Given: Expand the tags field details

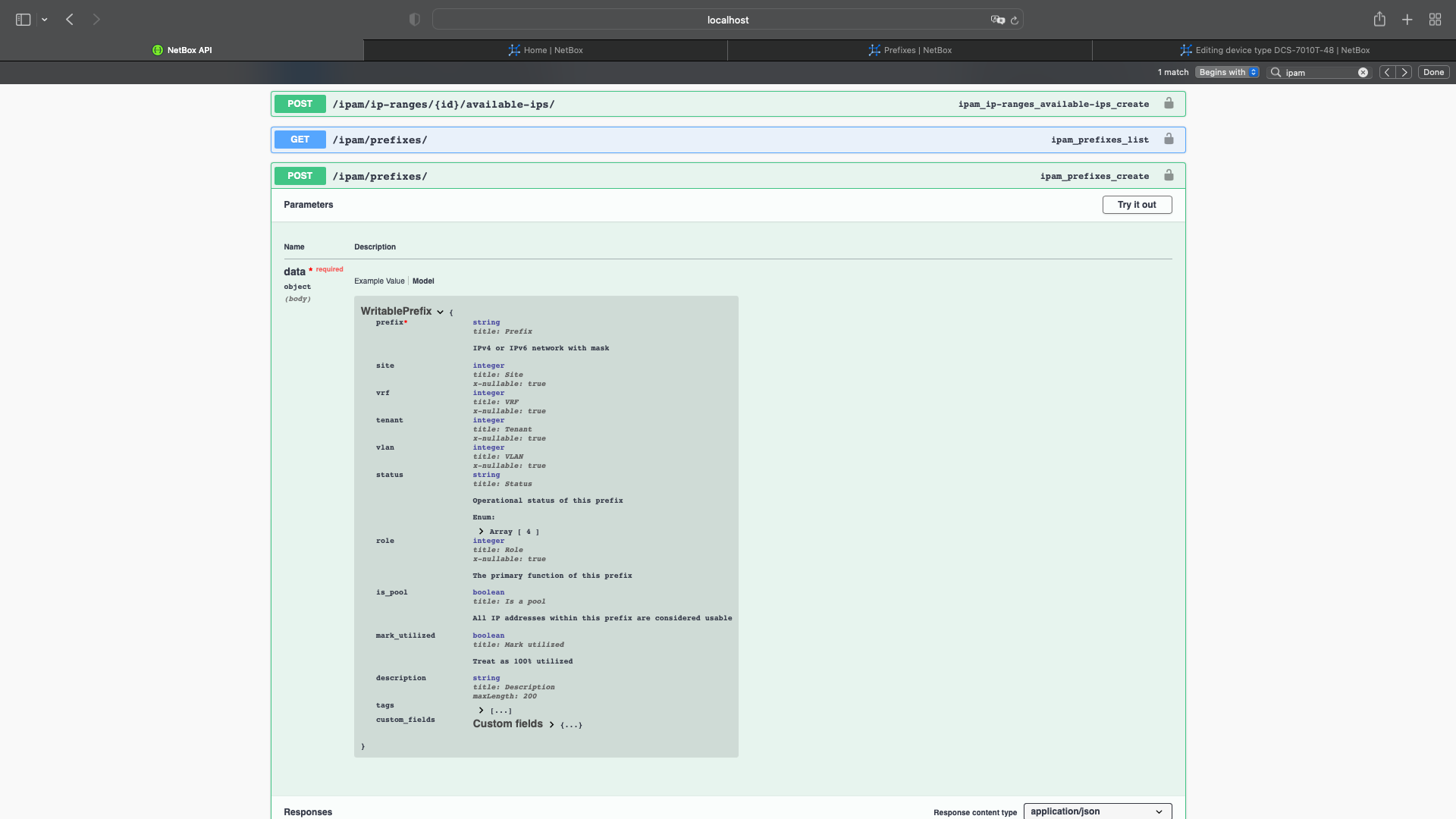Looking at the screenshot, I should pyautogui.click(x=481, y=710).
